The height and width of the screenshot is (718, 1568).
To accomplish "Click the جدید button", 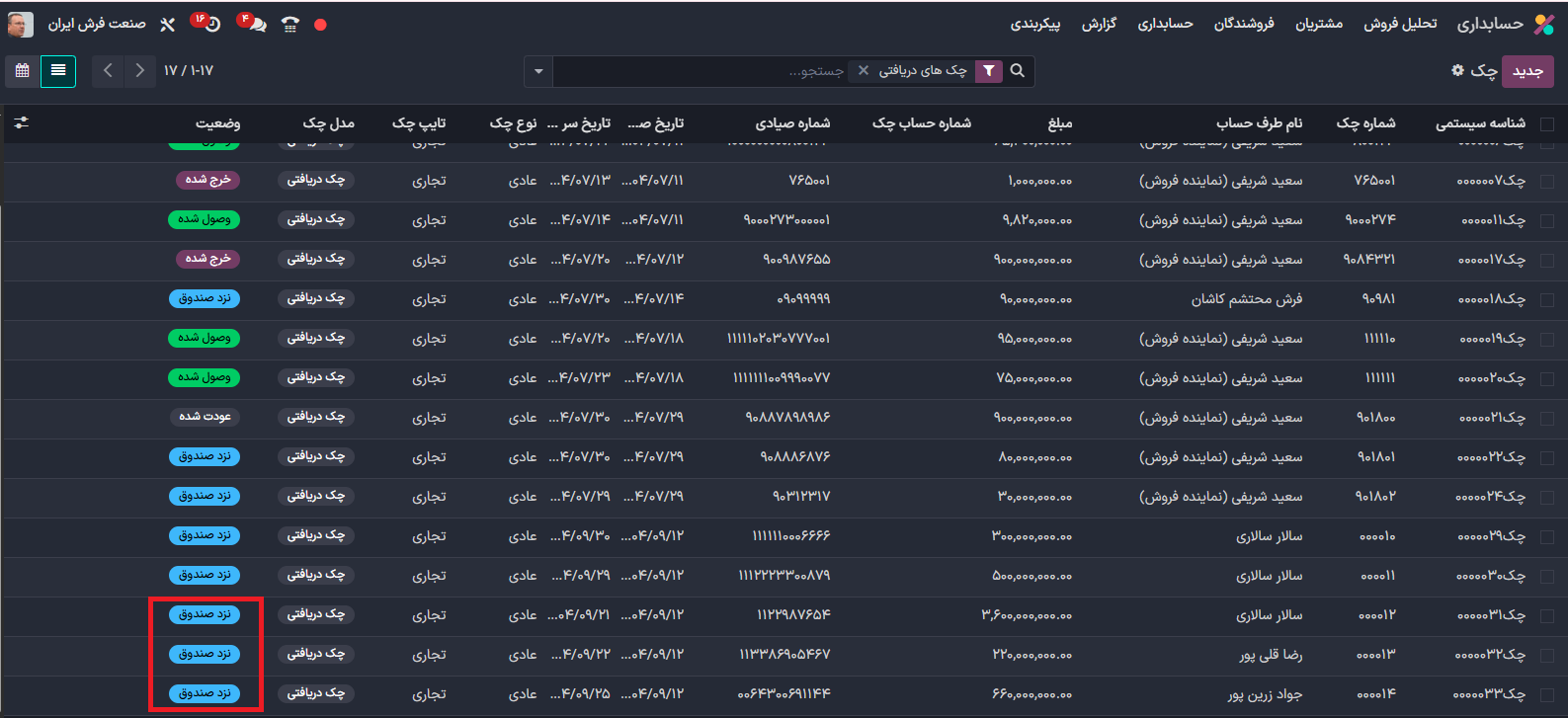I will tap(1527, 71).
